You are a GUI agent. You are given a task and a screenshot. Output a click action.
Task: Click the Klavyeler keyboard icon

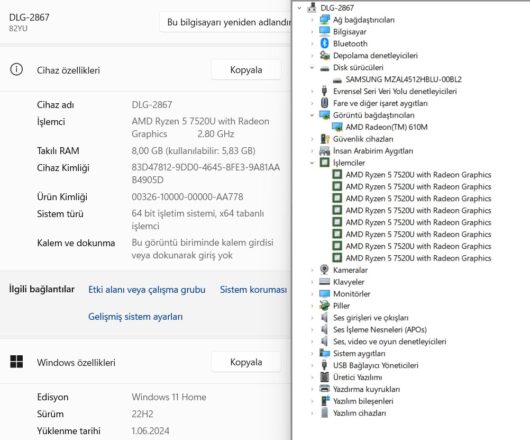(x=324, y=282)
